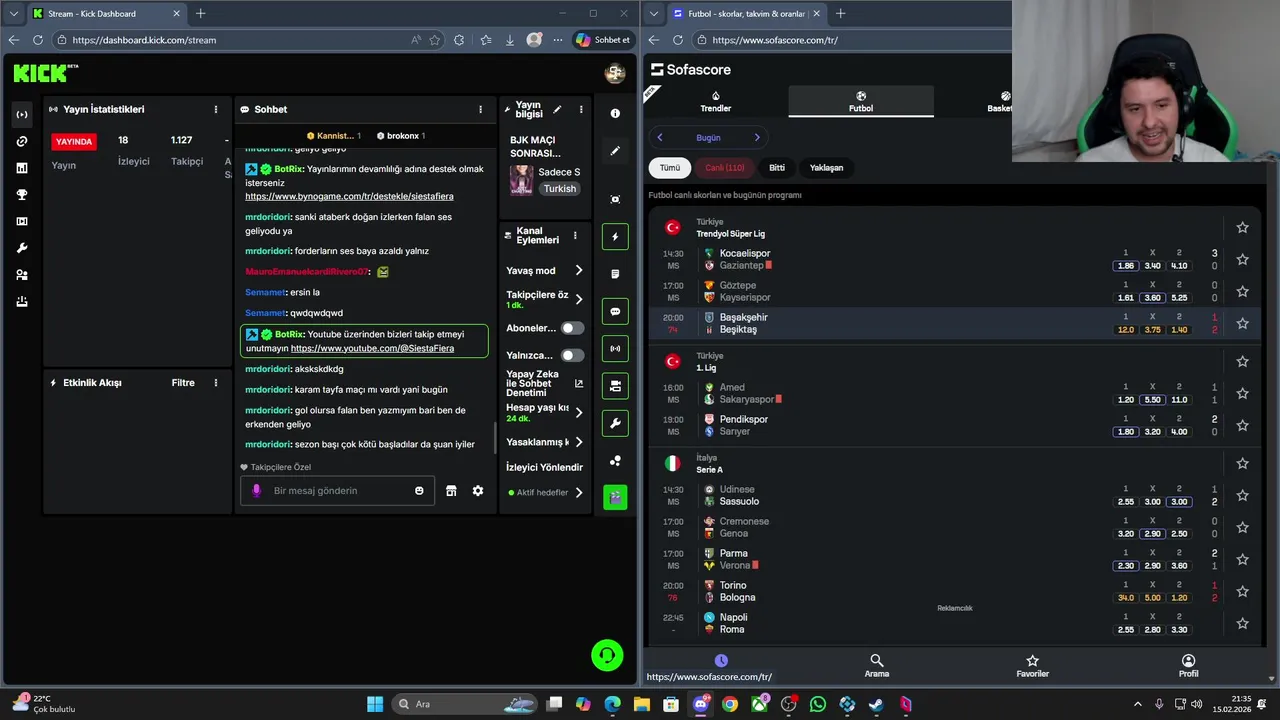Screen dimensions: 1280x720
Task: Open Steam from the taskbar
Action: point(876,704)
